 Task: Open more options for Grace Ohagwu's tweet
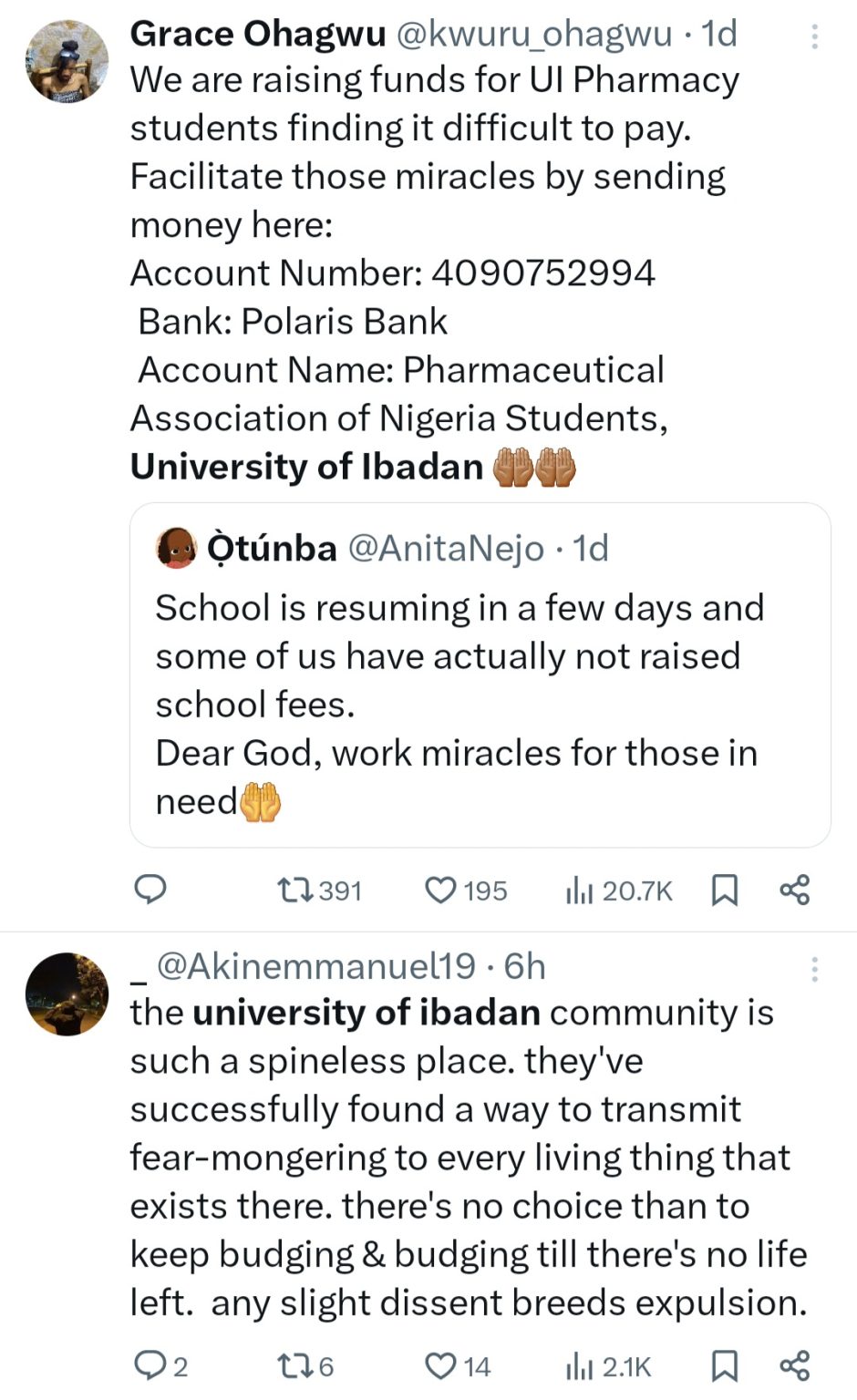point(814,36)
